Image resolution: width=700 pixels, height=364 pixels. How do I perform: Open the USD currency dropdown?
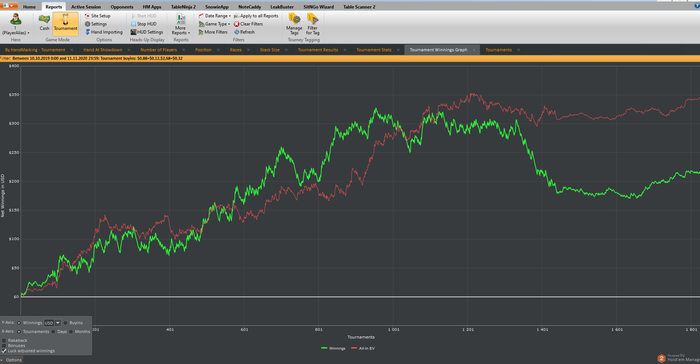(58, 323)
